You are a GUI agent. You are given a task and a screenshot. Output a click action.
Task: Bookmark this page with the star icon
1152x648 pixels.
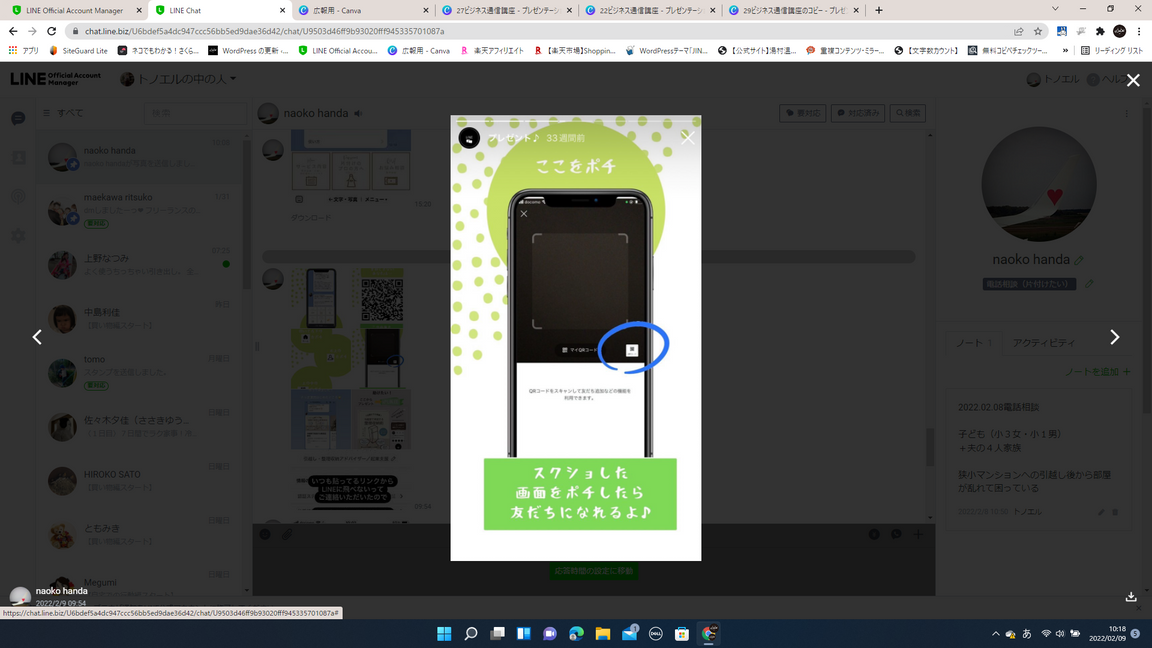1038,31
